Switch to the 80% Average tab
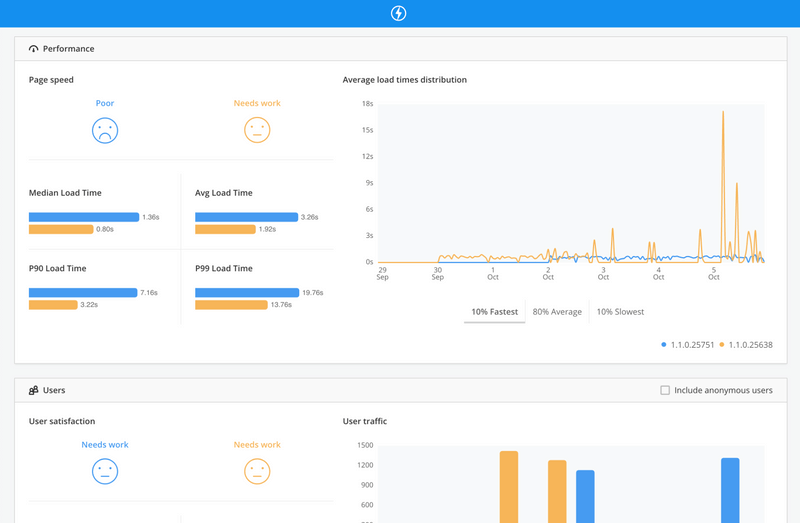The image size is (800, 523). (x=557, y=312)
